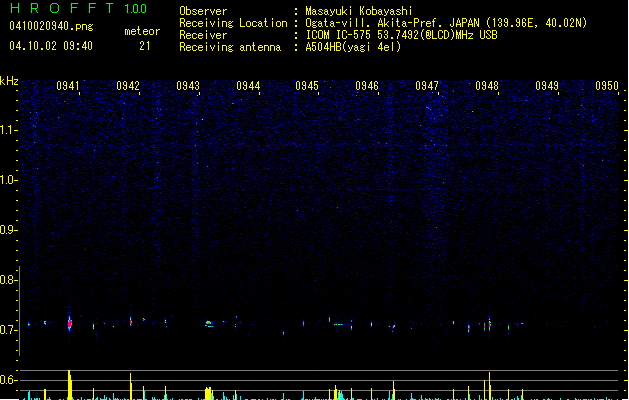Screen dimensions: 629x400
Task: Click the 0947 time marker
Action: tap(427, 86)
